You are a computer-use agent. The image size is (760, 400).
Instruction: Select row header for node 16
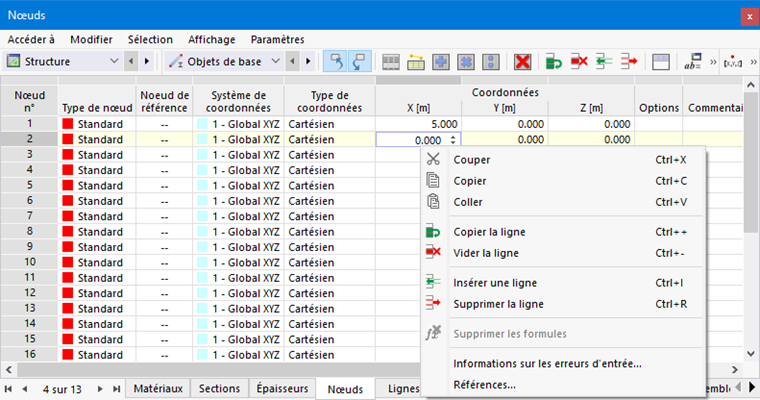click(29, 354)
